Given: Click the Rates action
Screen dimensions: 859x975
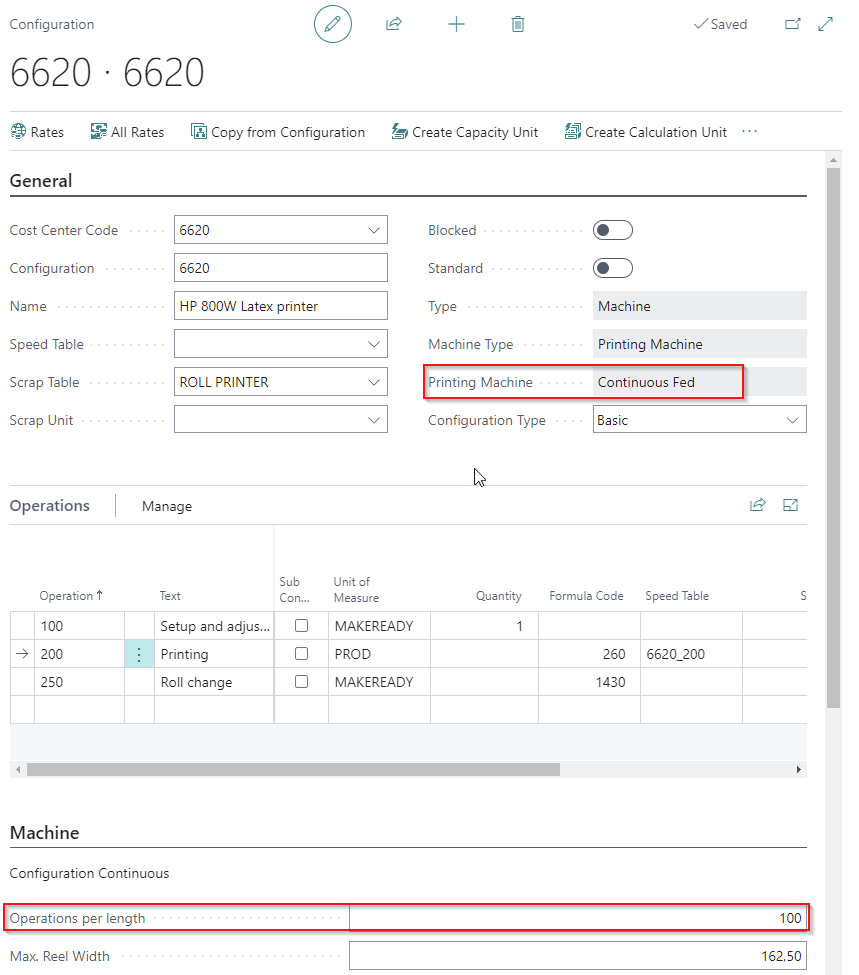Looking at the screenshot, I should coord(38,131).
